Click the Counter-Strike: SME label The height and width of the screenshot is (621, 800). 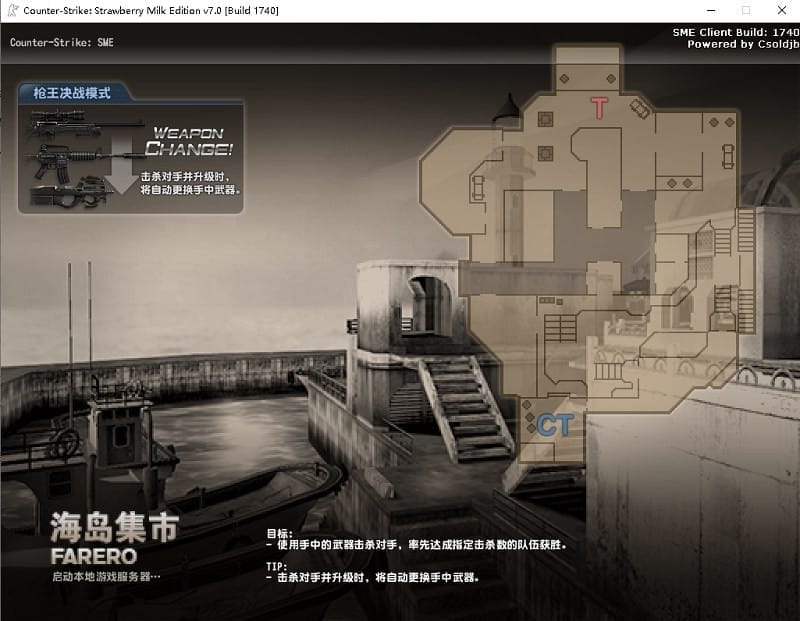click(x=61, y=42)
